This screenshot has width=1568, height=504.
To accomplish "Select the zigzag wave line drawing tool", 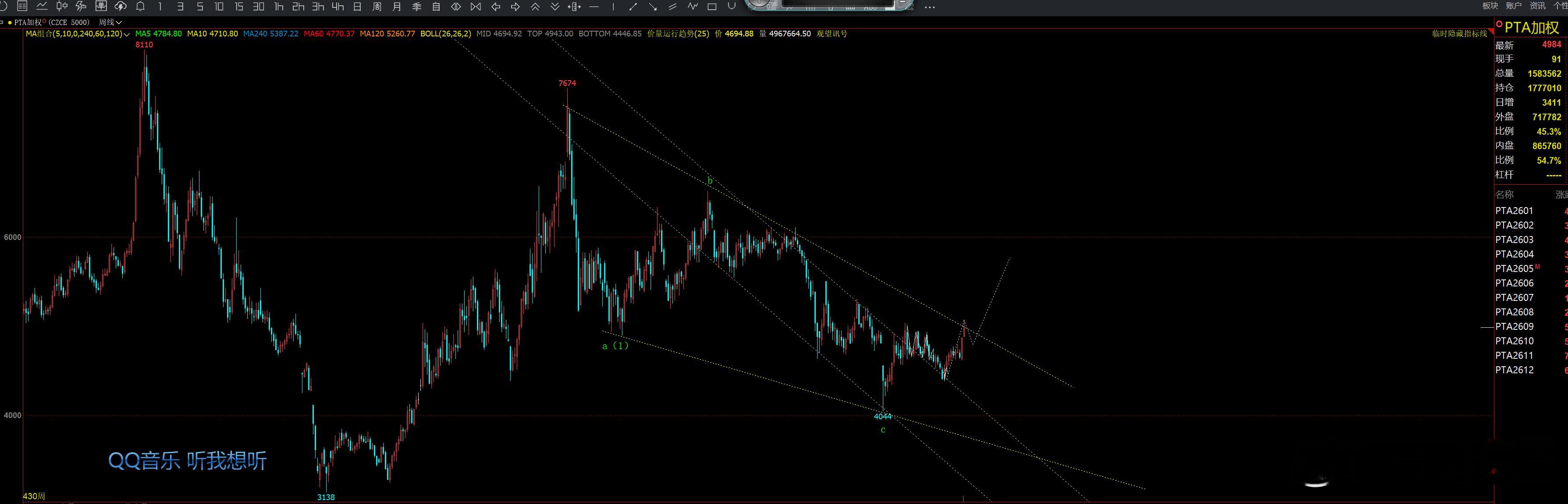I will point(692,7).
